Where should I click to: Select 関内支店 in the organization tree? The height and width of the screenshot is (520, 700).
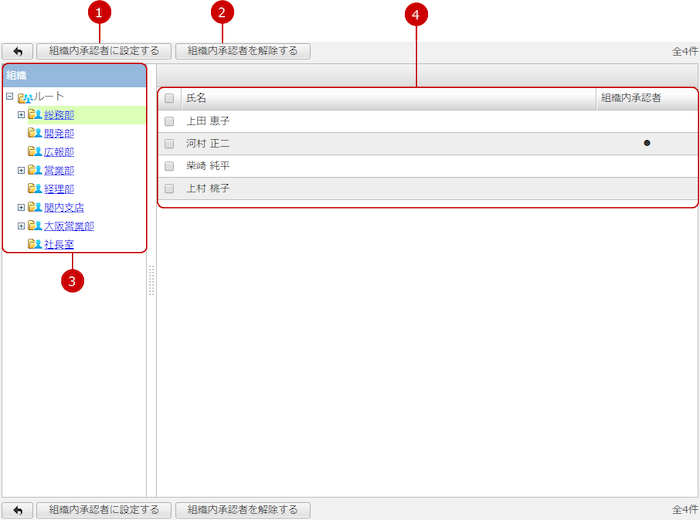click(x=64, y=208)
